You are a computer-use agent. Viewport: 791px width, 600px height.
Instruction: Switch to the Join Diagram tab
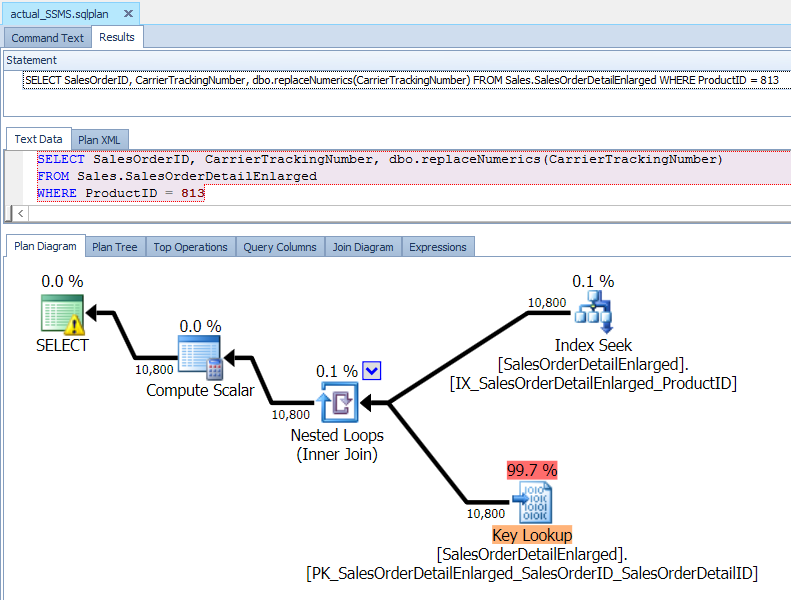pos(363,247)
